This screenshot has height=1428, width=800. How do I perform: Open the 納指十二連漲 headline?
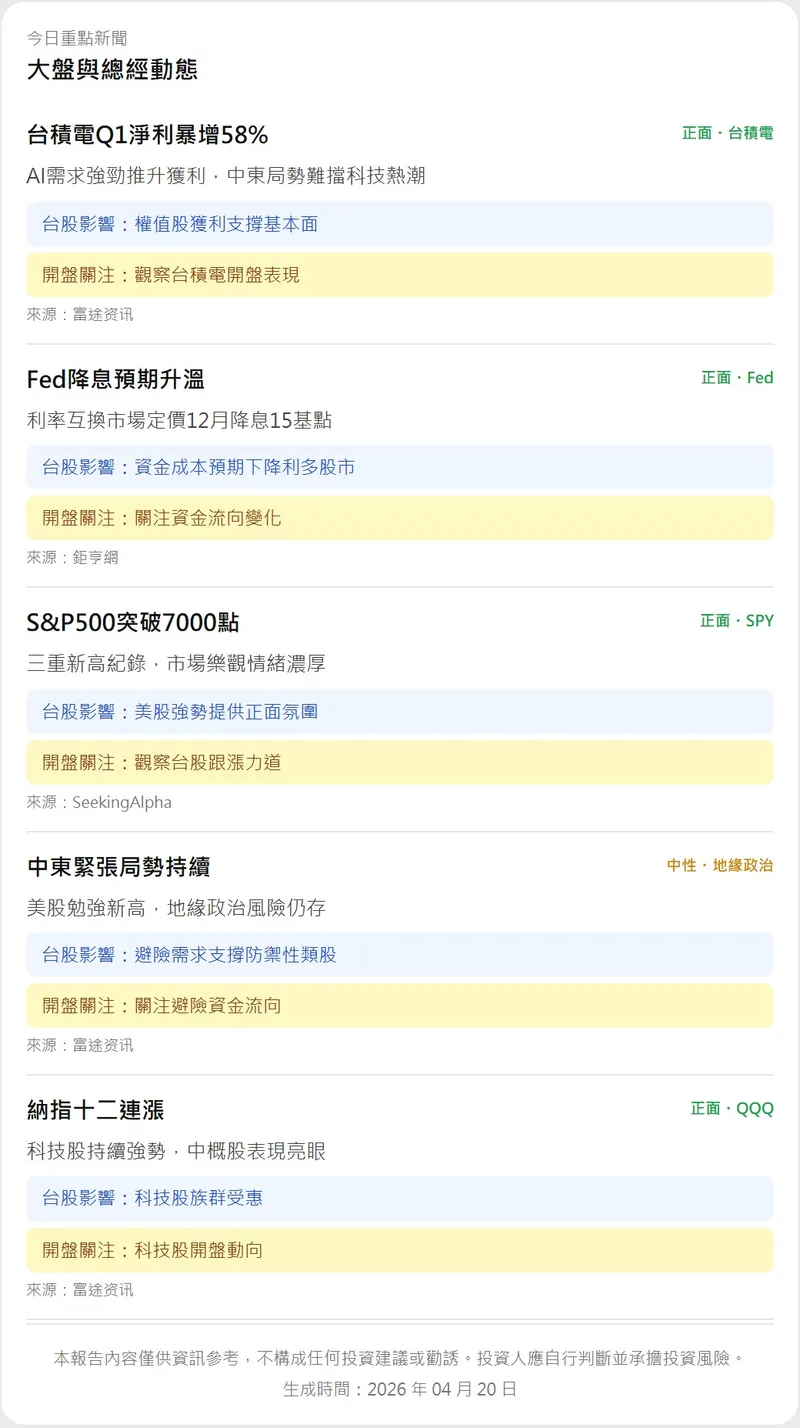(95, 1110)
